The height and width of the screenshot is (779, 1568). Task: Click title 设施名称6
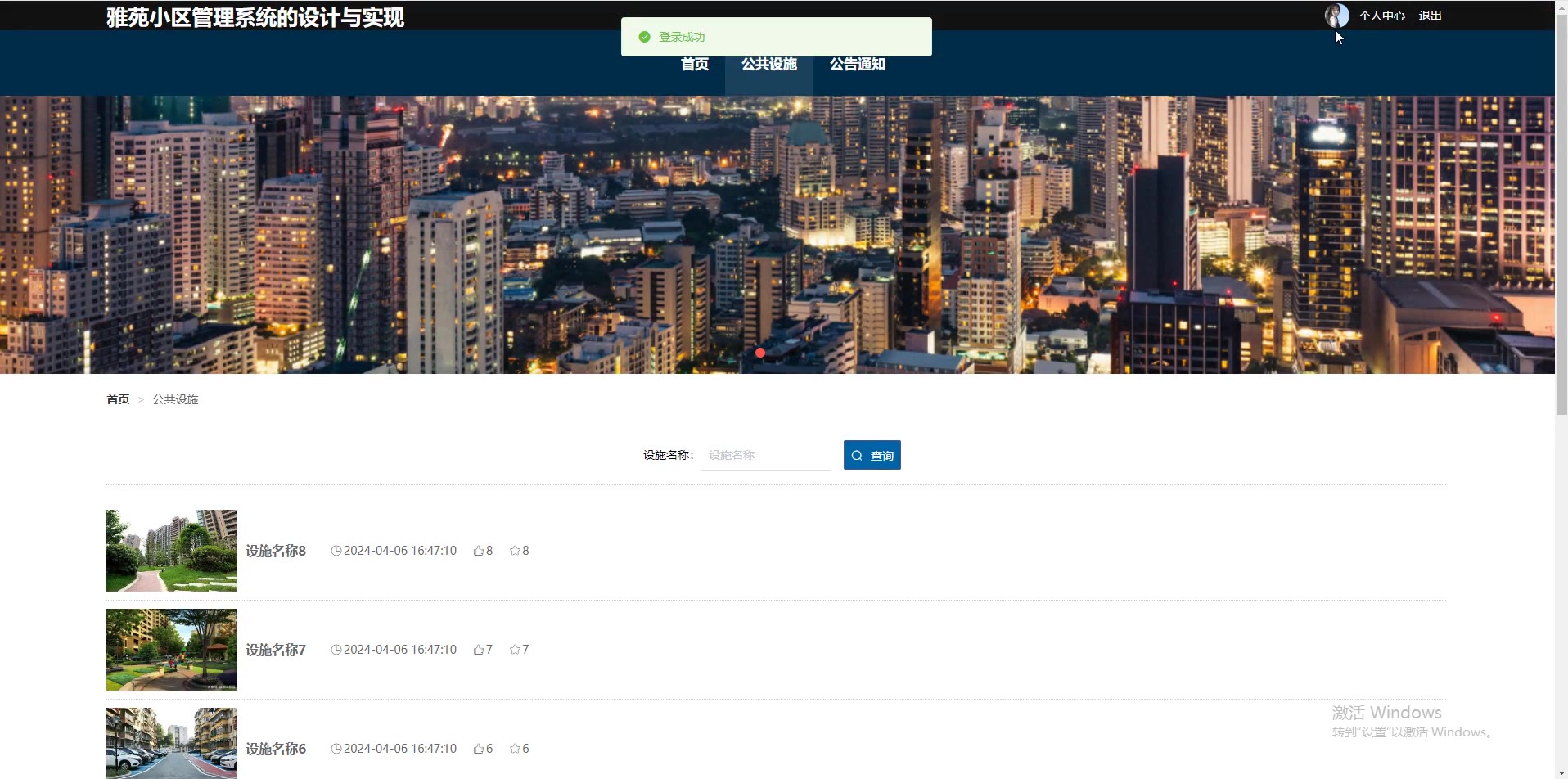coord(276,749)
